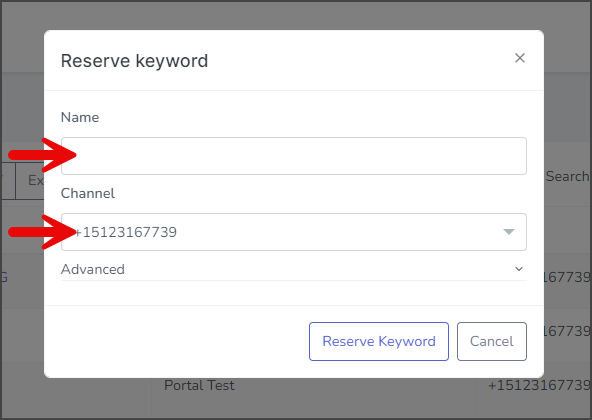Select the Portal Test table cell
Viewport: 592px width, 420px height.
(x=199, y=385)
